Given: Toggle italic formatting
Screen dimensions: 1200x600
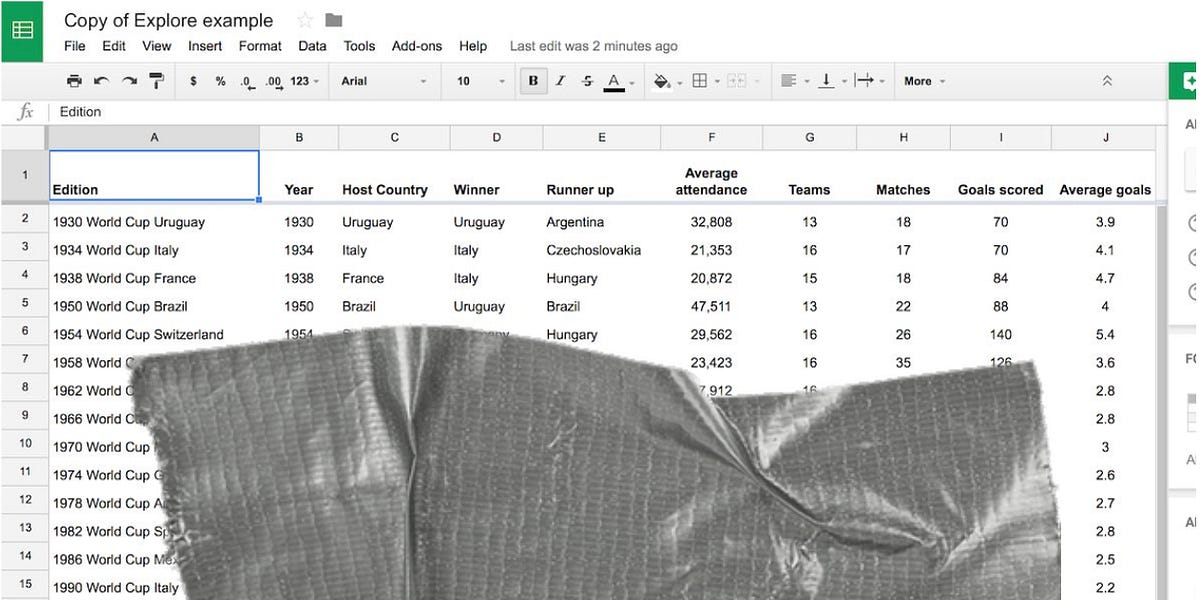Looking at the screenshot, I should 560,81.
